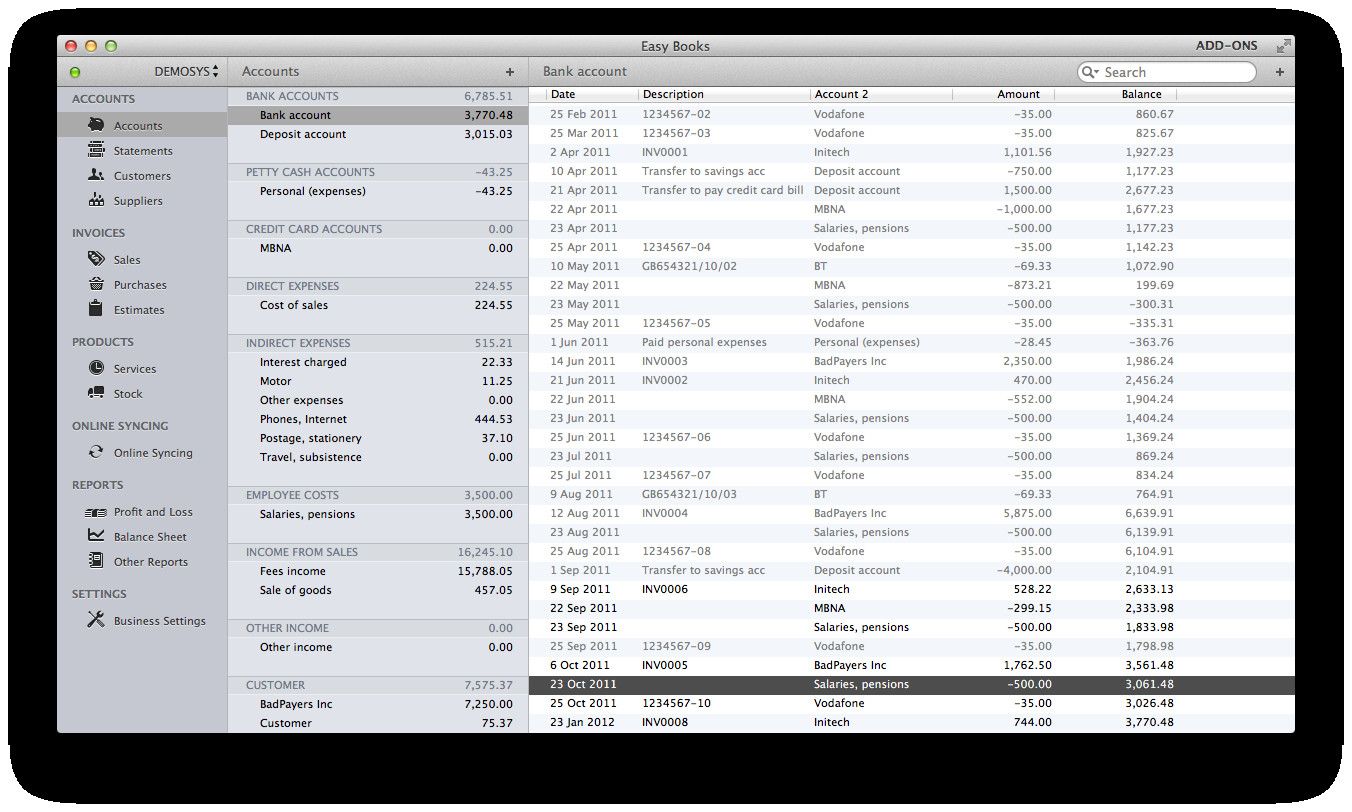
Task: Select GB654321/10/02 BT transaction
Action: [912, 266]
